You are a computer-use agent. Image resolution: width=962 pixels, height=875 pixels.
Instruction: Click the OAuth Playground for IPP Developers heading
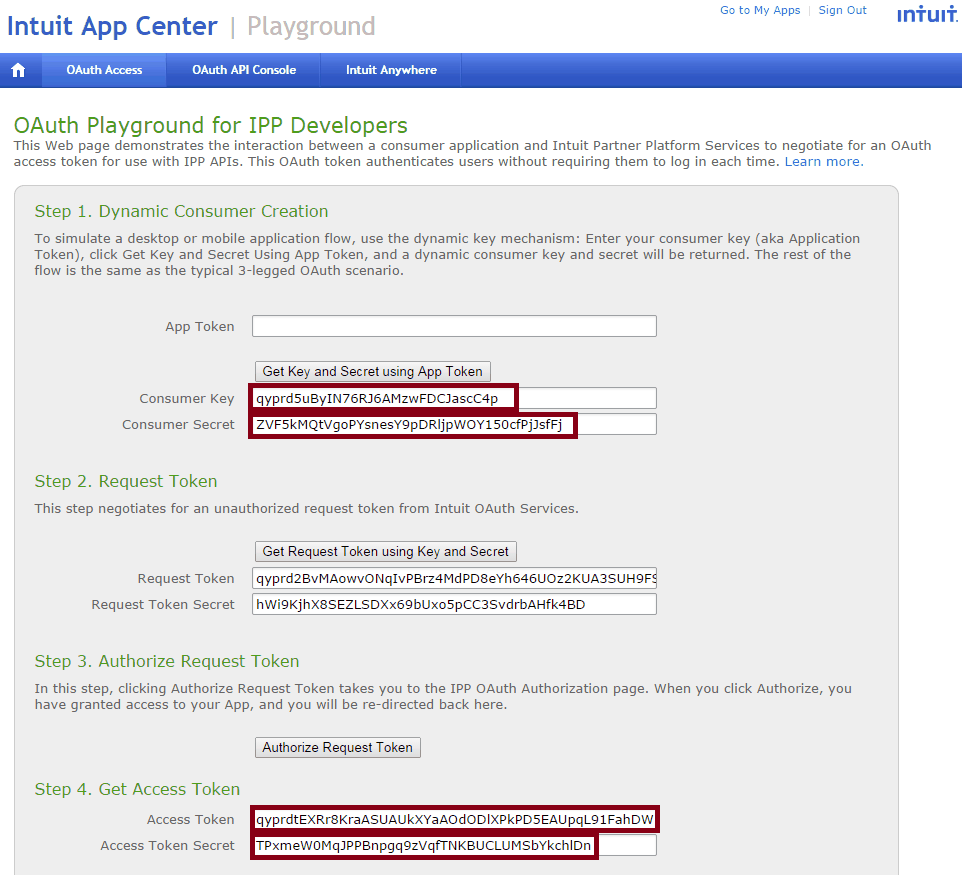tap(210, 125)
